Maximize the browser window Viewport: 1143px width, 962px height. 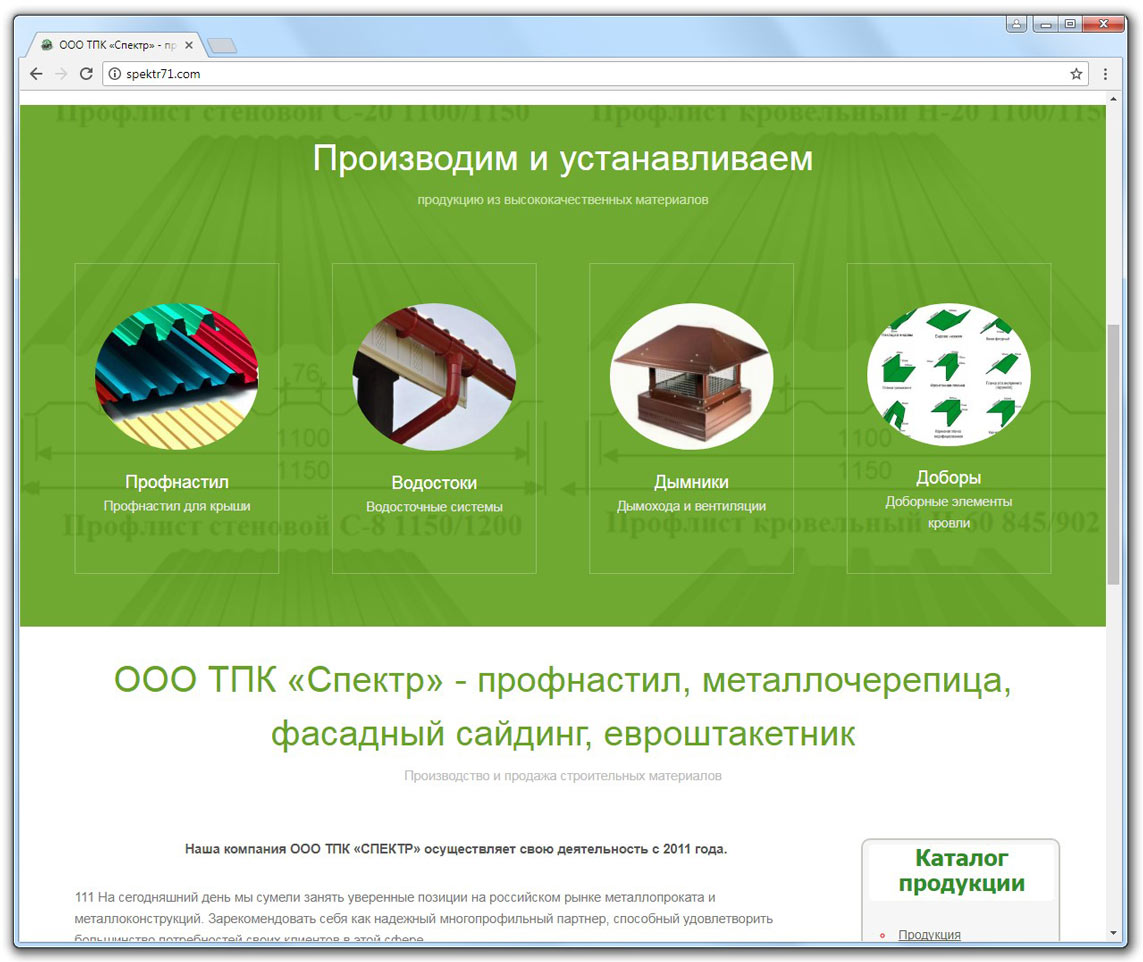1069,24
